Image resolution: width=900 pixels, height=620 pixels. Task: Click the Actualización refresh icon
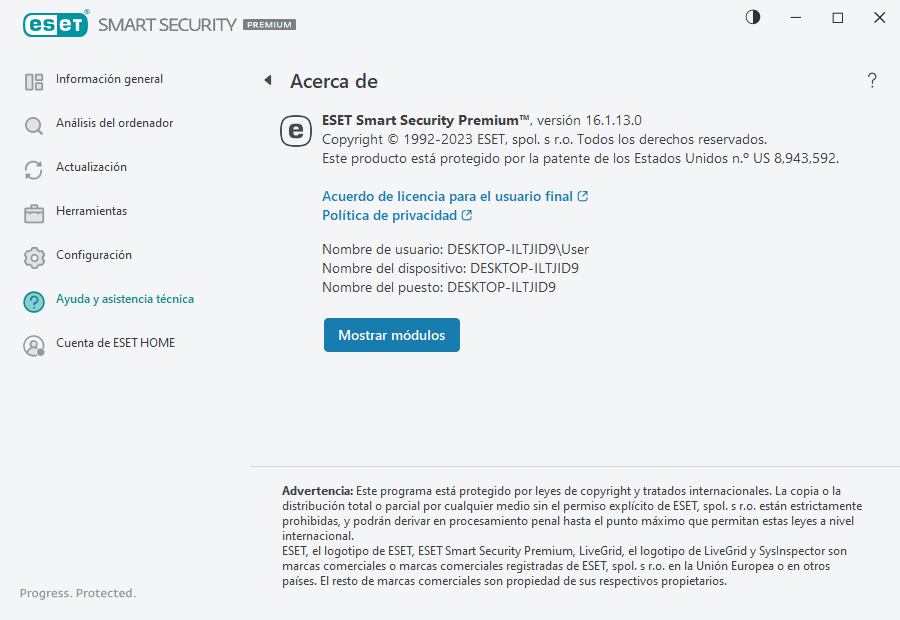pos(34,170)
